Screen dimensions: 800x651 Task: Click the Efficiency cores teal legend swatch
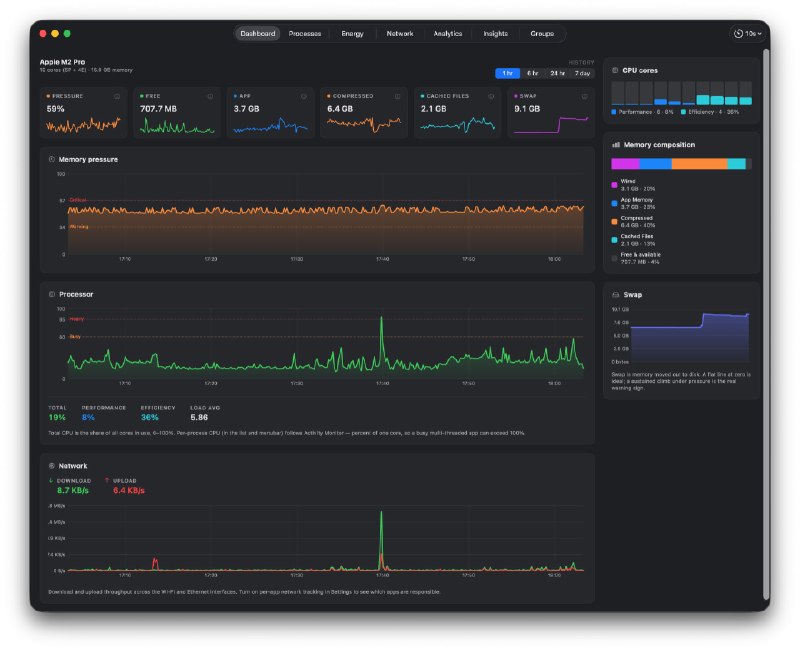point(683,112)
